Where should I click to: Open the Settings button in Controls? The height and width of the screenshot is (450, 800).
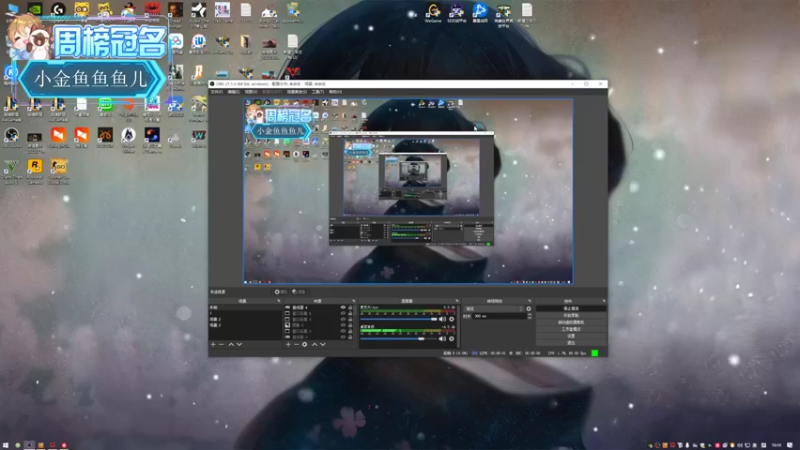coord(571,336)
